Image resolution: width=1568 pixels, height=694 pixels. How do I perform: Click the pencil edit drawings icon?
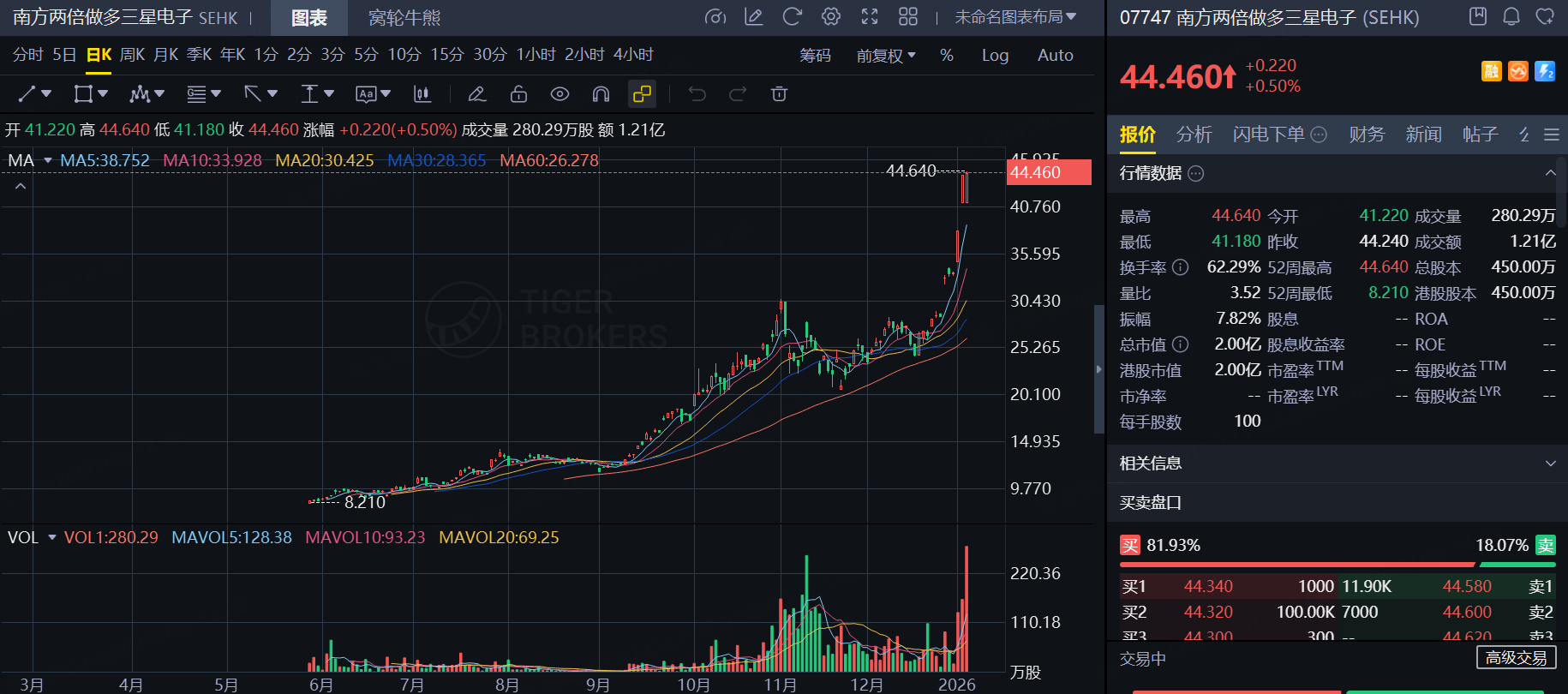[x=477, y=93]
